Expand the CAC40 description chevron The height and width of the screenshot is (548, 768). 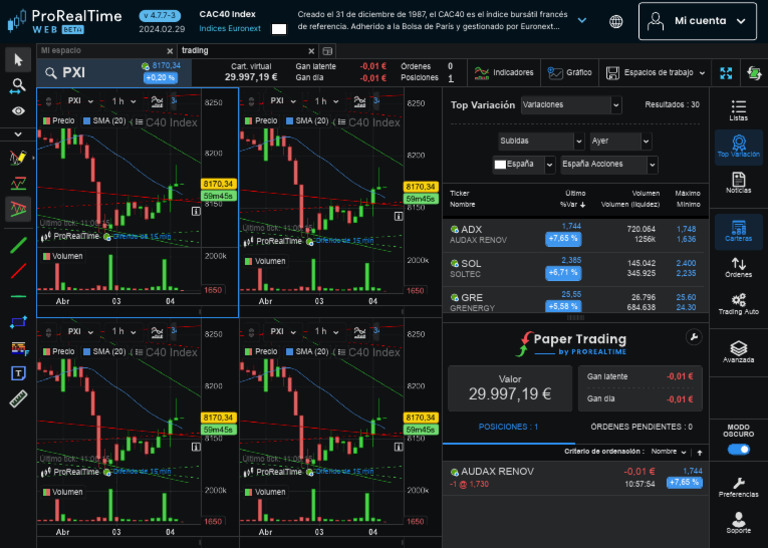click(x=582, y=21)
